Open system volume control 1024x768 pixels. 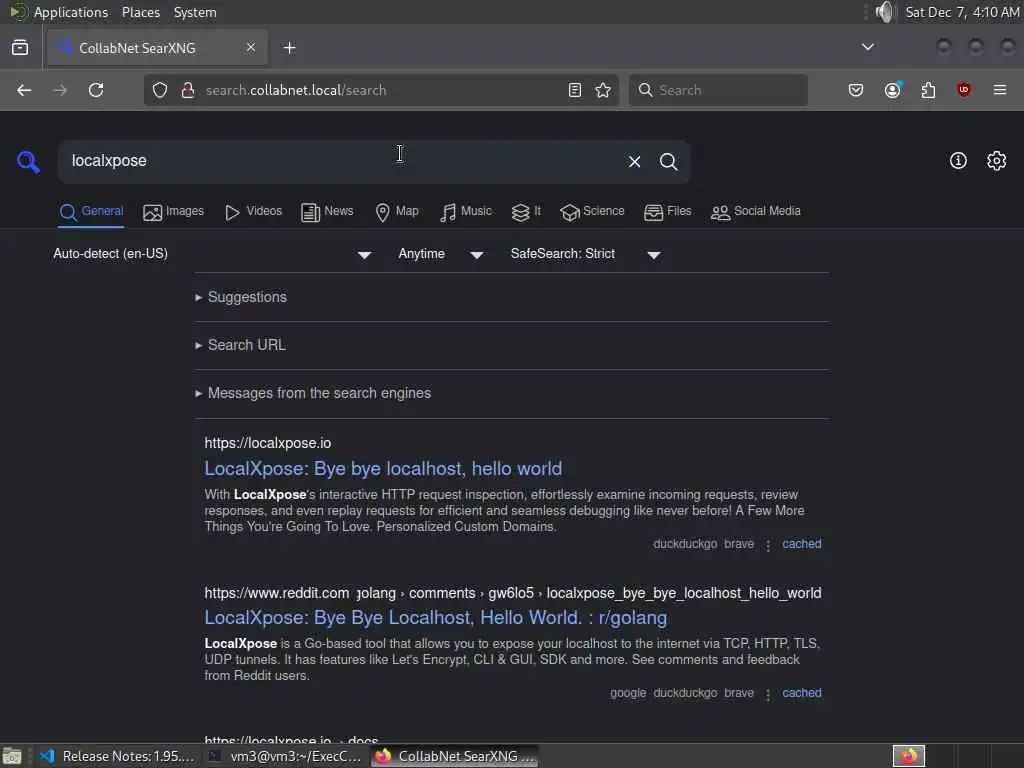tap(884, 12)
